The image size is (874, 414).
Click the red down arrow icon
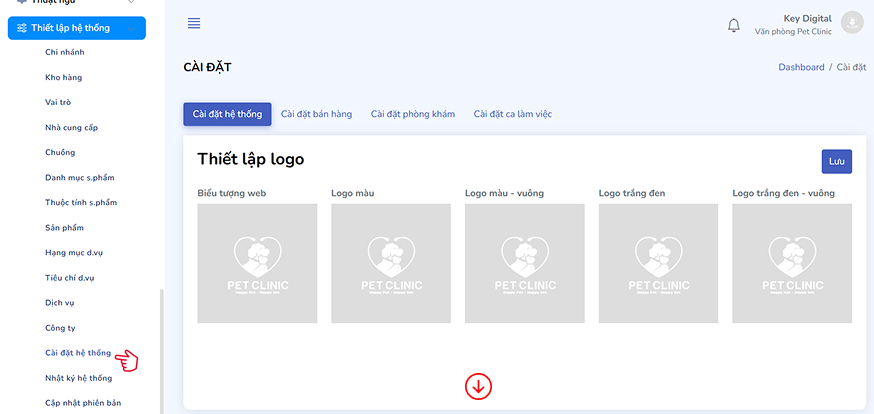tap(478, 386)
